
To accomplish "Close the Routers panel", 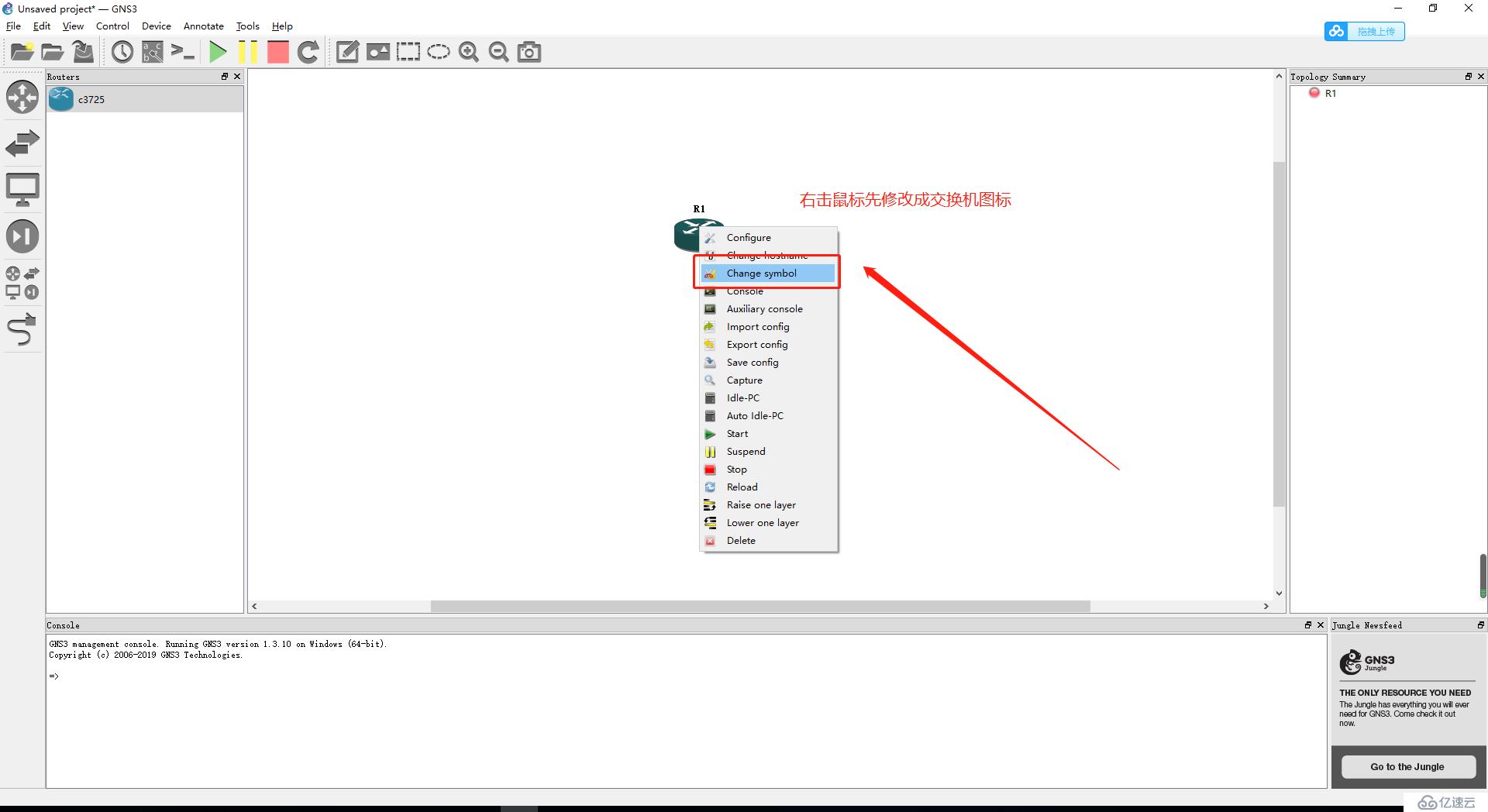I will pyautogui.click(x=237, y=77).
